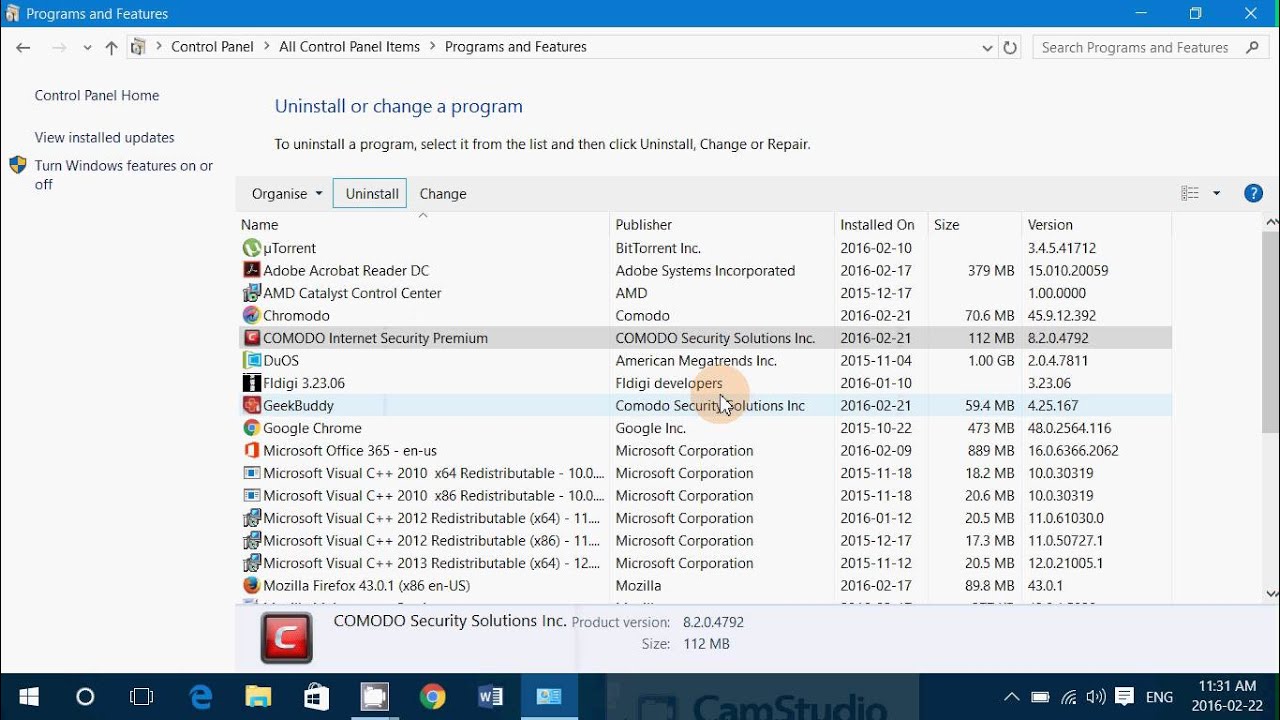
Task: Open File Explorer from the taskbar
Action: [259, 697]
